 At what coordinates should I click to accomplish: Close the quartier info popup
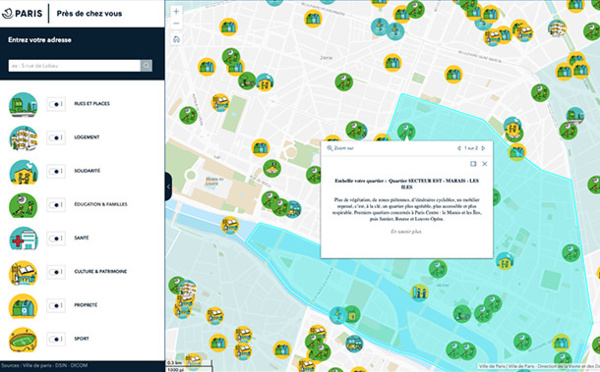pos(484,164)
